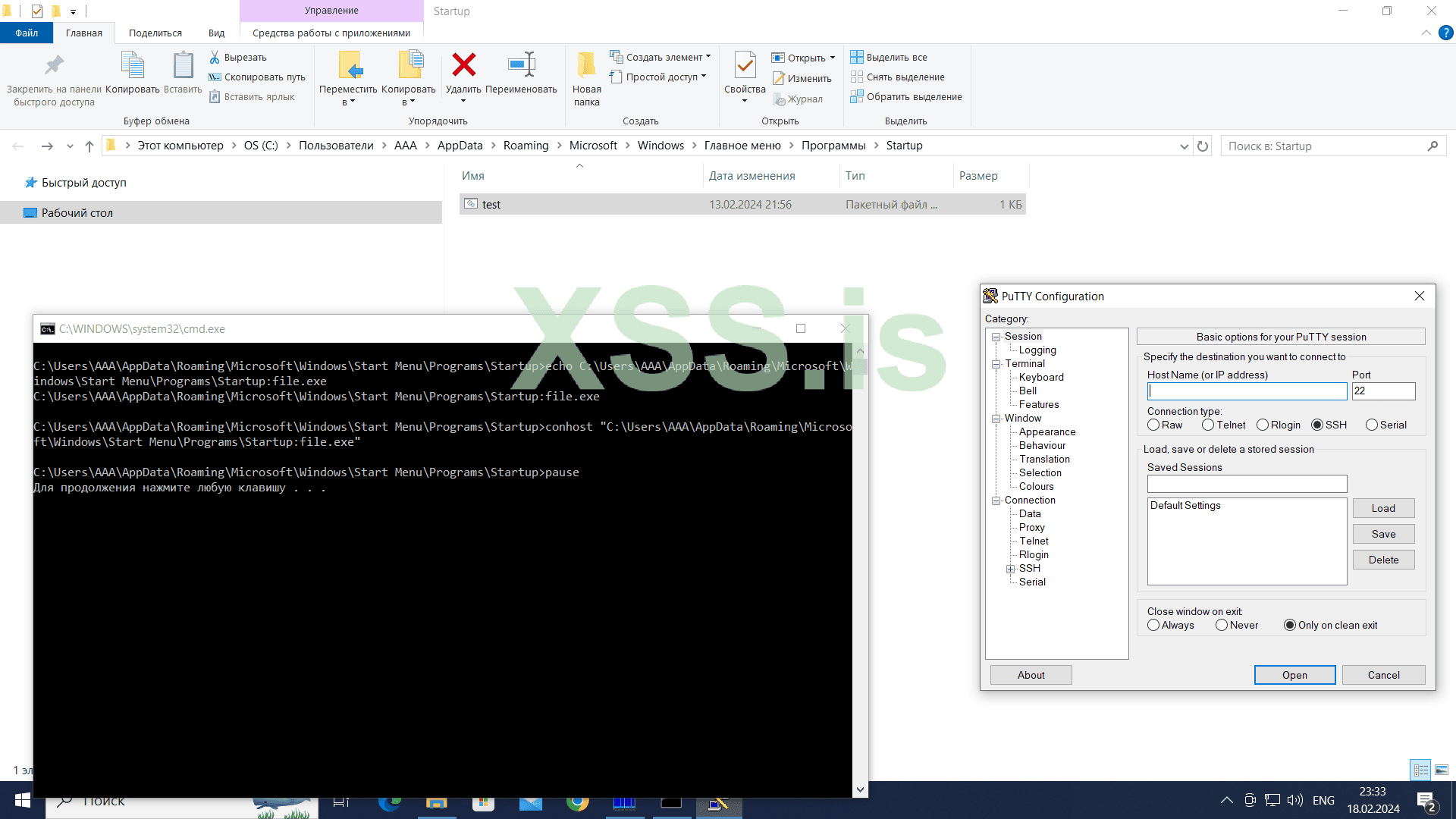Click the About button in PuTTY

(x=1031, y=674)
